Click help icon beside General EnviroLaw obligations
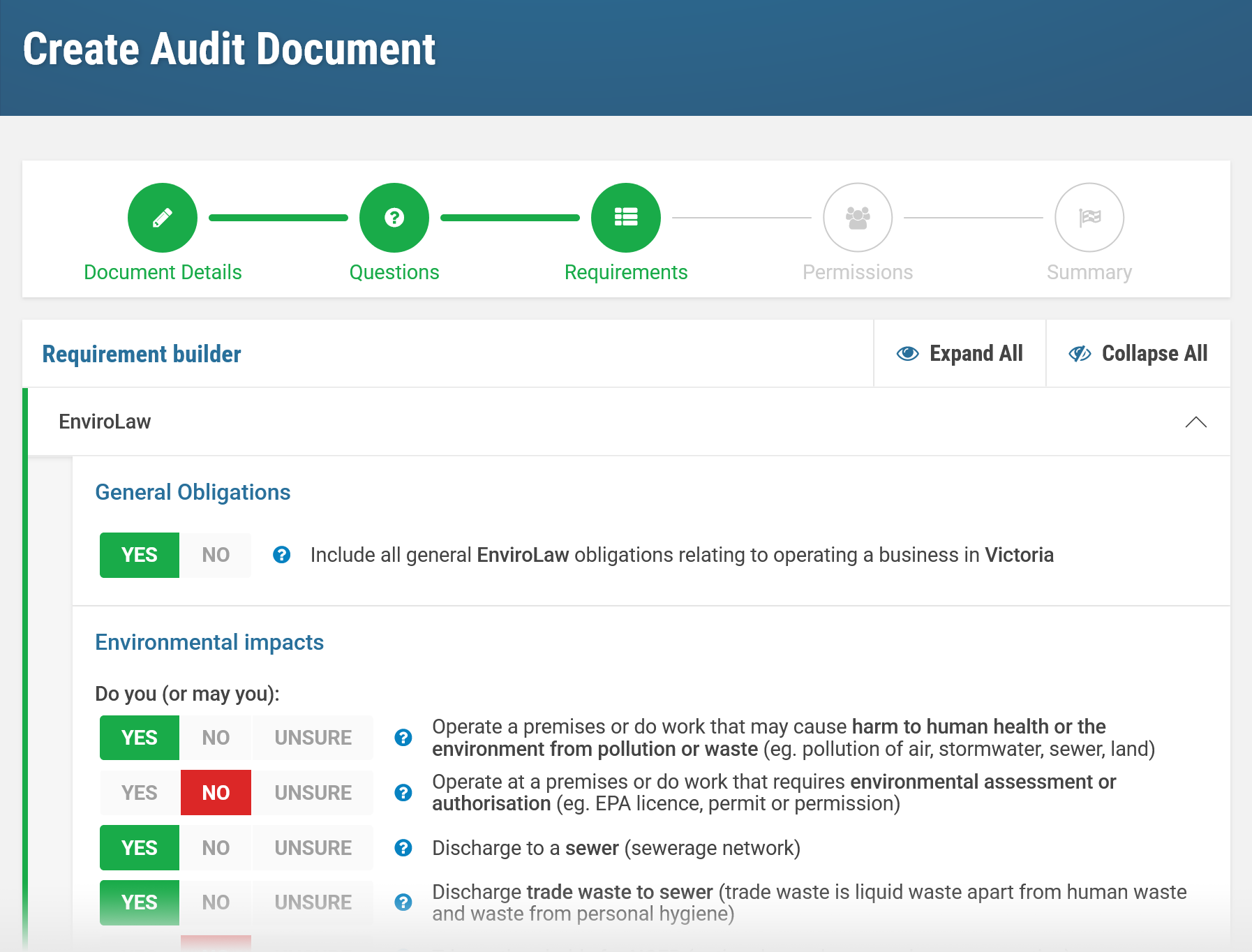The height and width of the screenshot is (952, 1252). tap(281, 555)
